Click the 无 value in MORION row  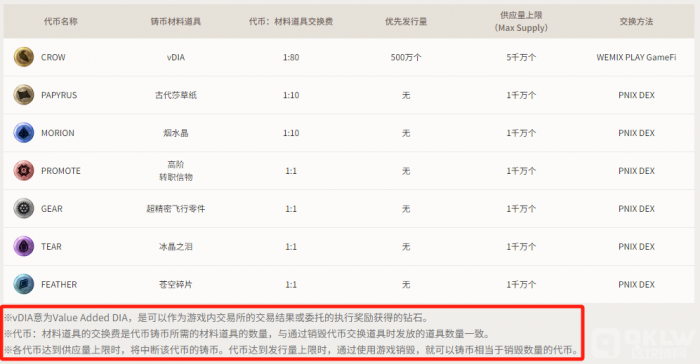pyautogui.click(x=406, y=133)
